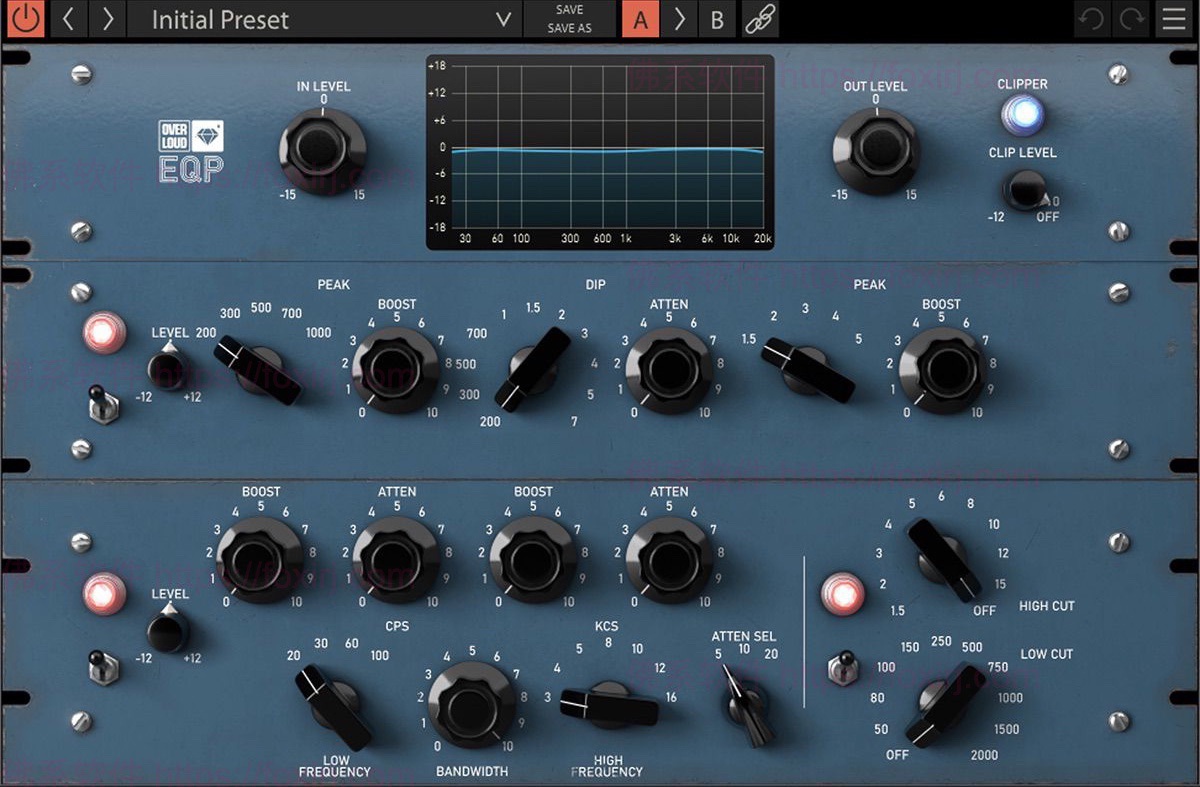Click the IN LEVEL knob

tap(322, 150)
